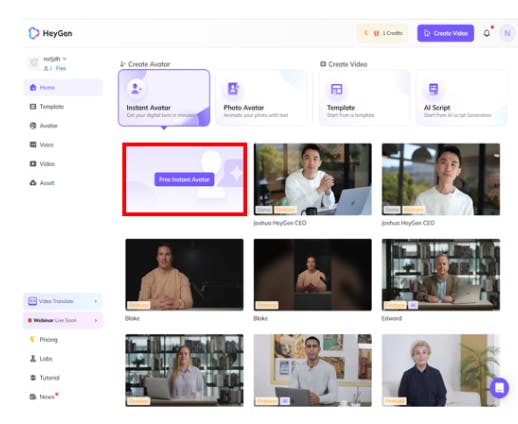The image size is (518, 424).
Task: Open the Pricing link
Action: click(48, 339)
